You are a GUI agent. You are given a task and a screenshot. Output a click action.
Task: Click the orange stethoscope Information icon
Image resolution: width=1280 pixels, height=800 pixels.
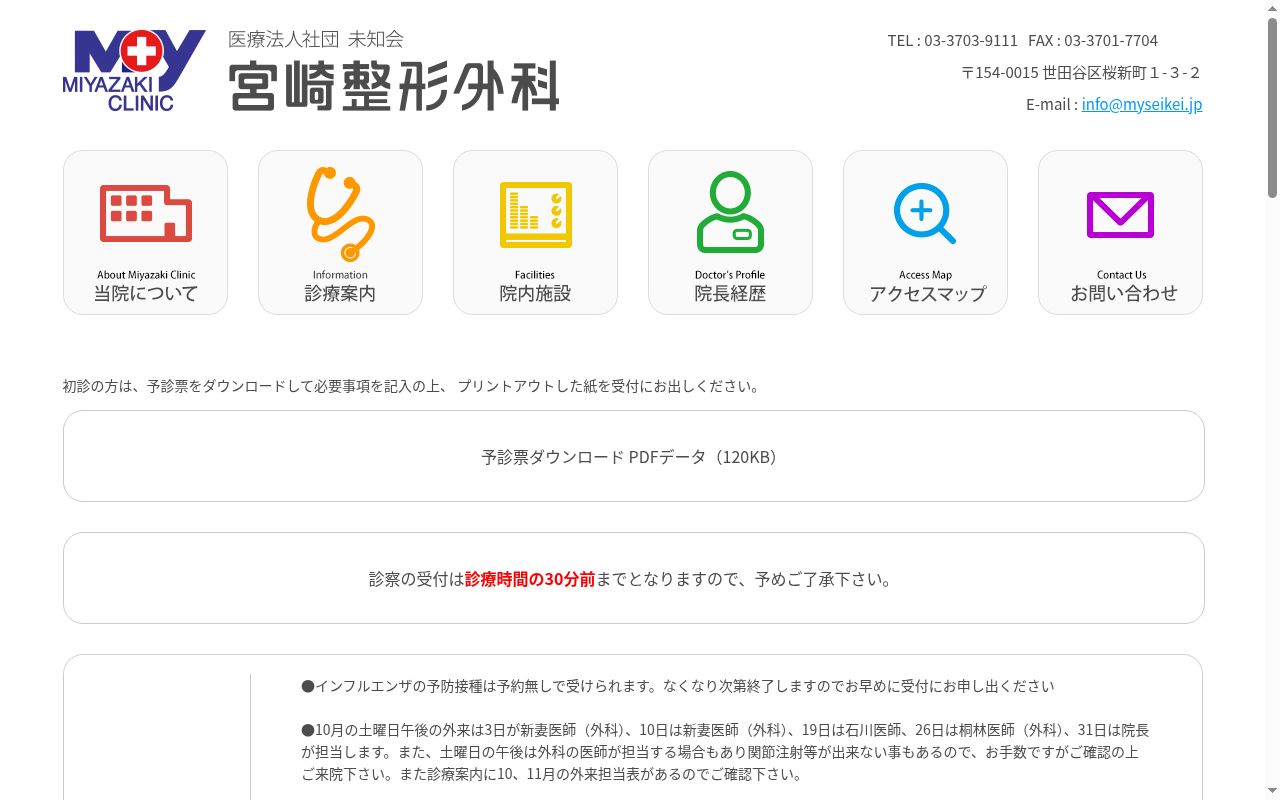[340, 214]
